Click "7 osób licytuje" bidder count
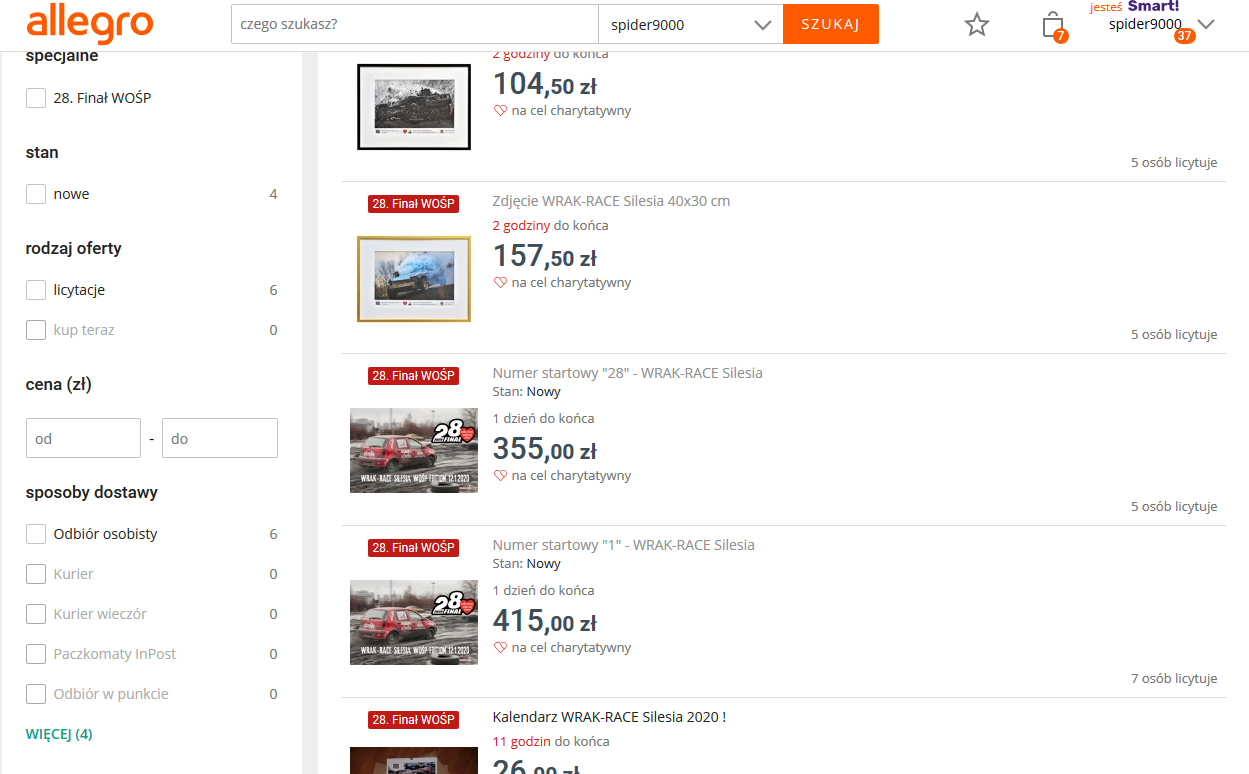Image resolution: width=1249 pixels, height=774 pixels. point(1174,679)
